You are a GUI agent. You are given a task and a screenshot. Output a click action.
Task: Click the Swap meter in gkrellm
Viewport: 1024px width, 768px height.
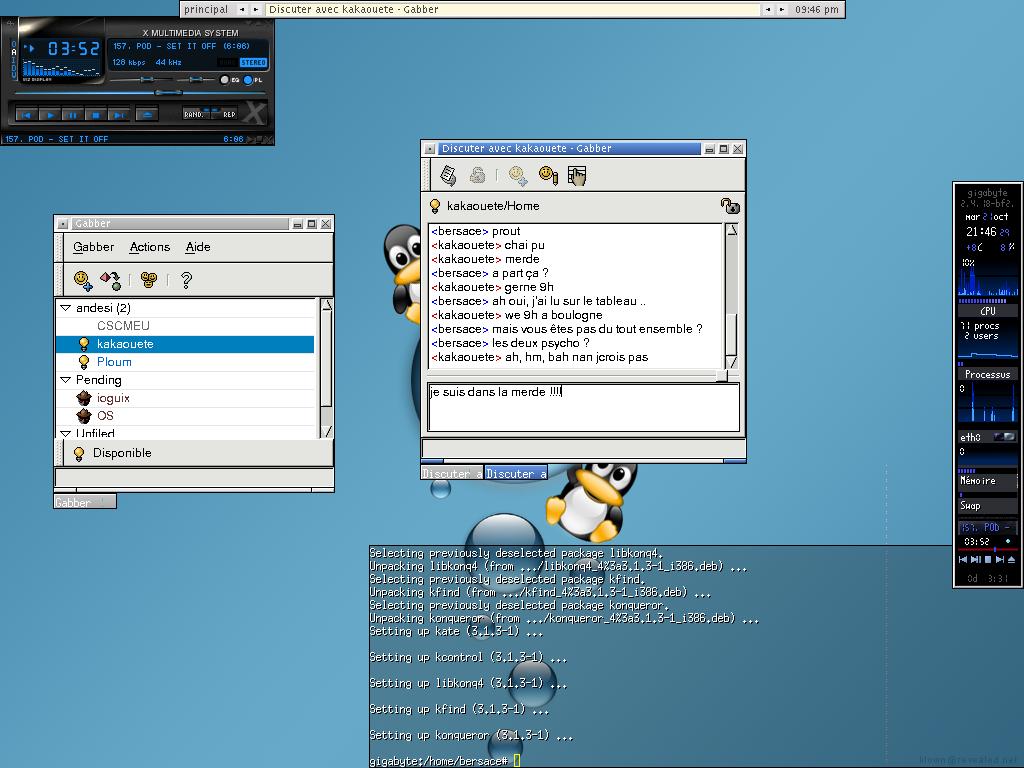pyautogui.click(x=987, y=506)
